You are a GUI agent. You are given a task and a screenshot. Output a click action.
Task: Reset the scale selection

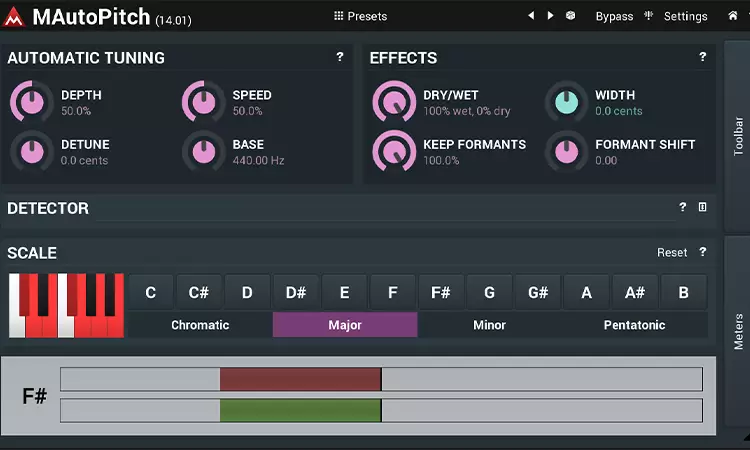point(672,252)
